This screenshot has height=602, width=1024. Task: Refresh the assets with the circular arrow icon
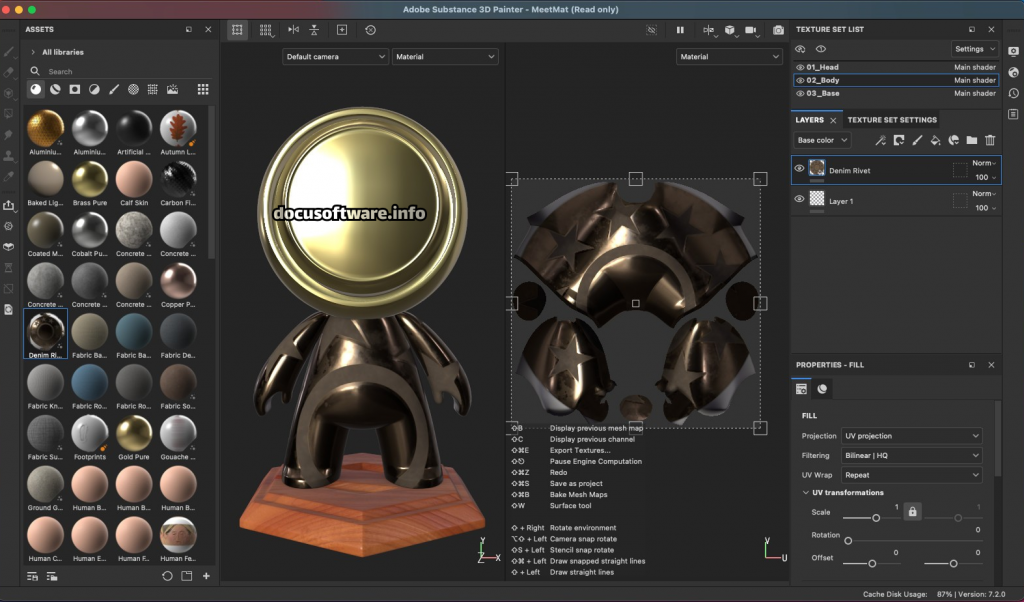[167, 576]
